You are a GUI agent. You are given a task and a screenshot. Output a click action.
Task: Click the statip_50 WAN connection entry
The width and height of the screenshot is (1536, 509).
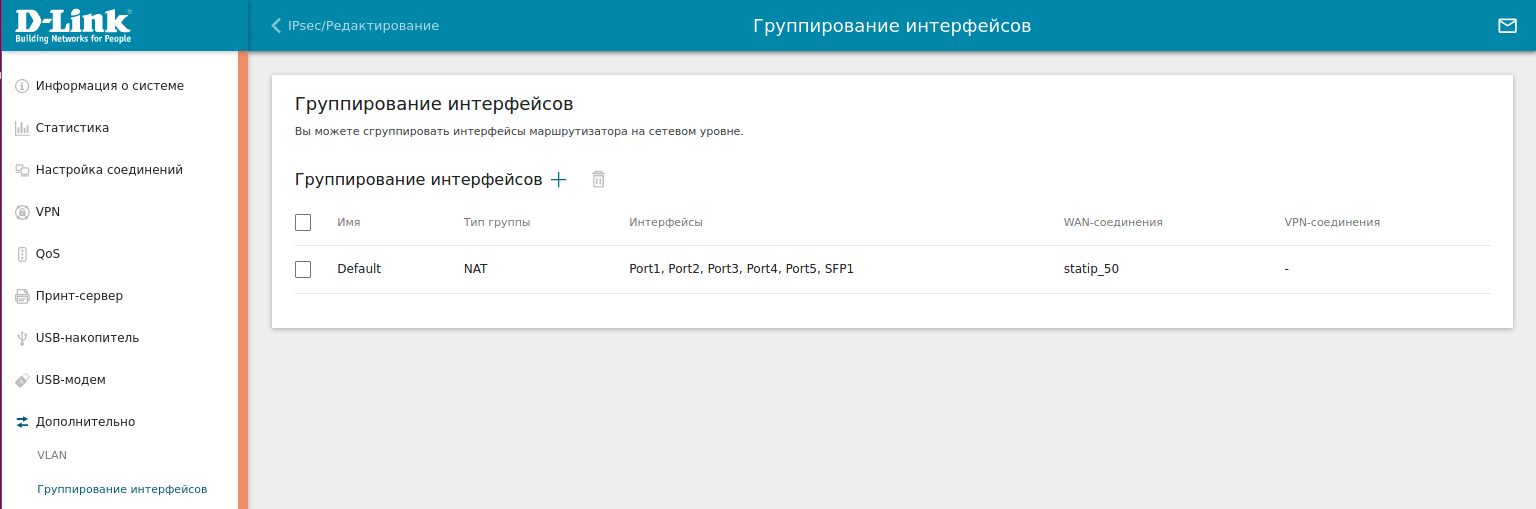click(x=1091, y=269)
